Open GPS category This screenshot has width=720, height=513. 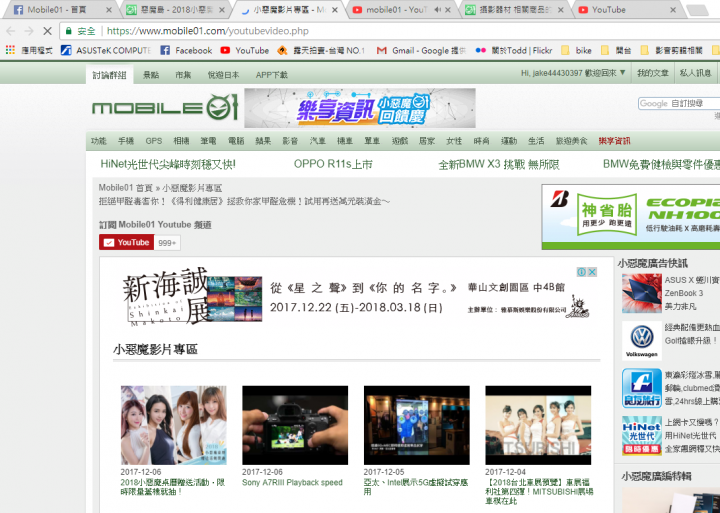coord(153,141)
